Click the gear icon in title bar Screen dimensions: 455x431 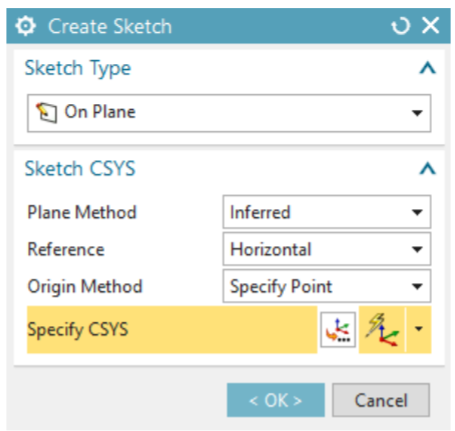26,26
